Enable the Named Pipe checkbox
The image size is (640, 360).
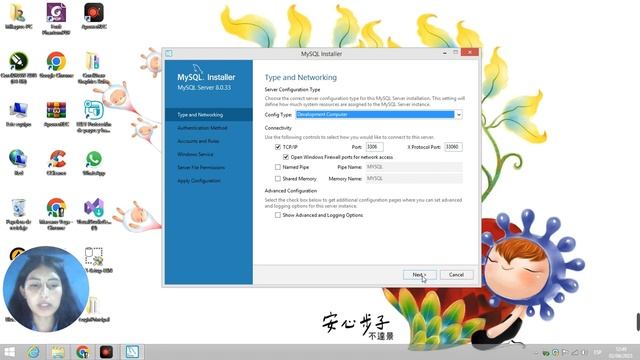(278, 167)
